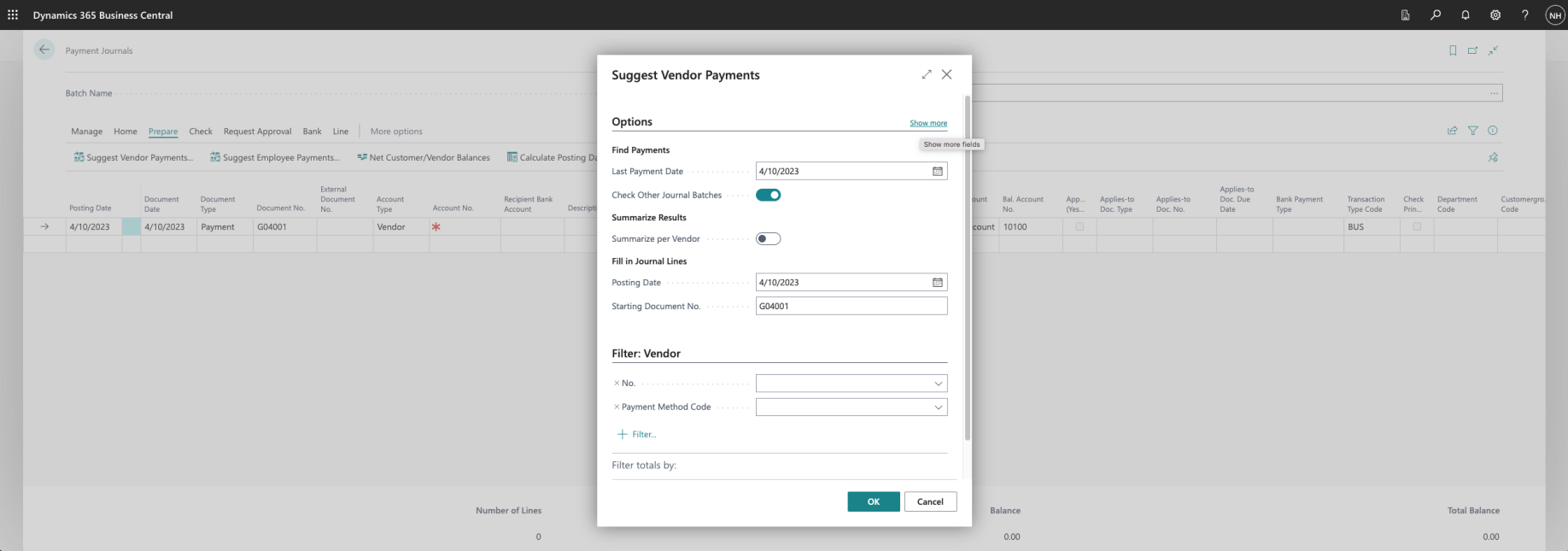
Task: Open the notifications bell icon
Action: pyautogui.click(x=1466, y=15)
